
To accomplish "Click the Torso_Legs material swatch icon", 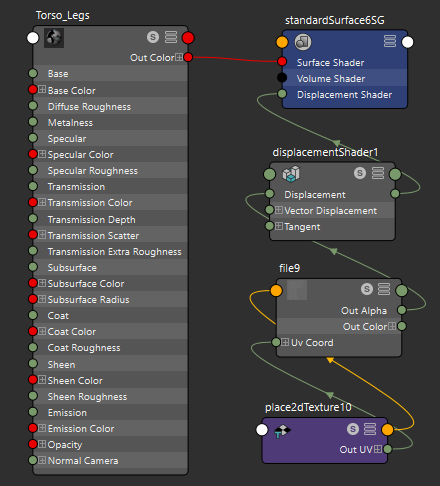I will tap(54, 38).
